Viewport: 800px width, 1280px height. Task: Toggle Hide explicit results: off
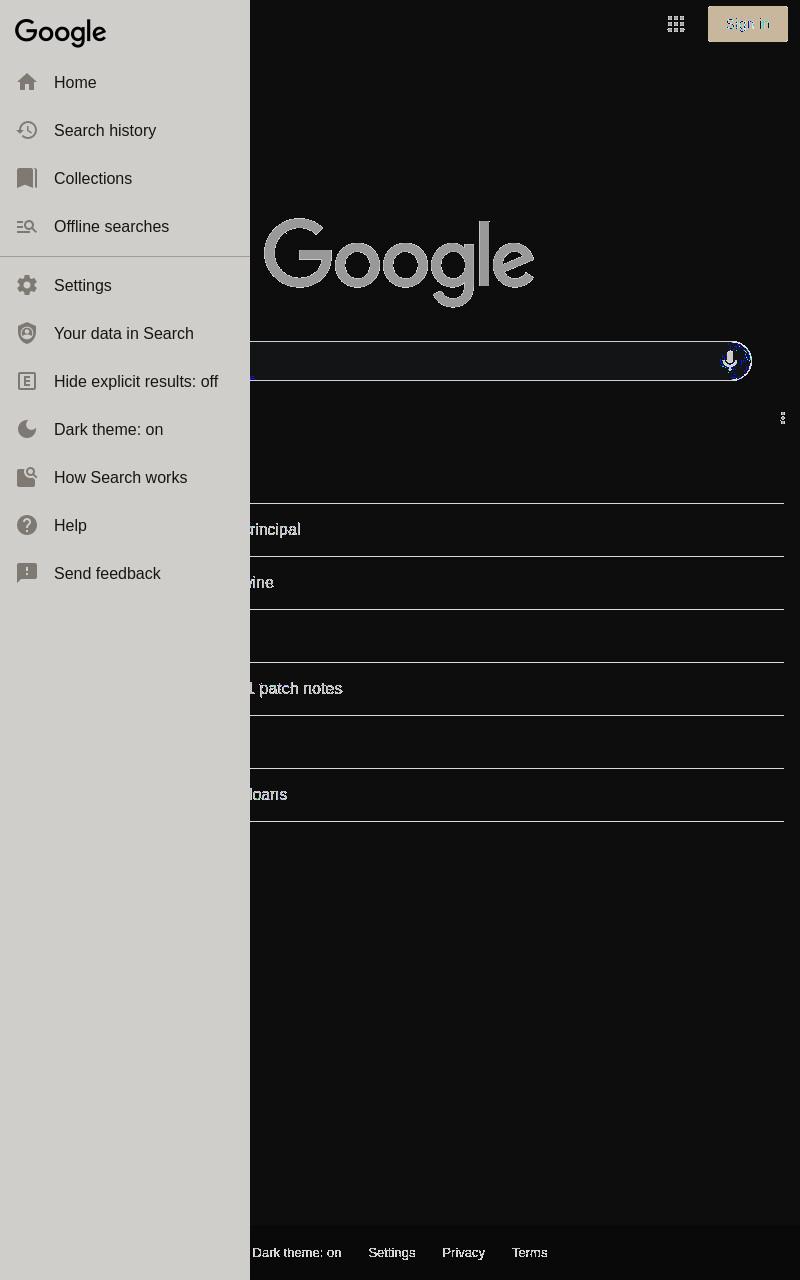click(125, 381)
